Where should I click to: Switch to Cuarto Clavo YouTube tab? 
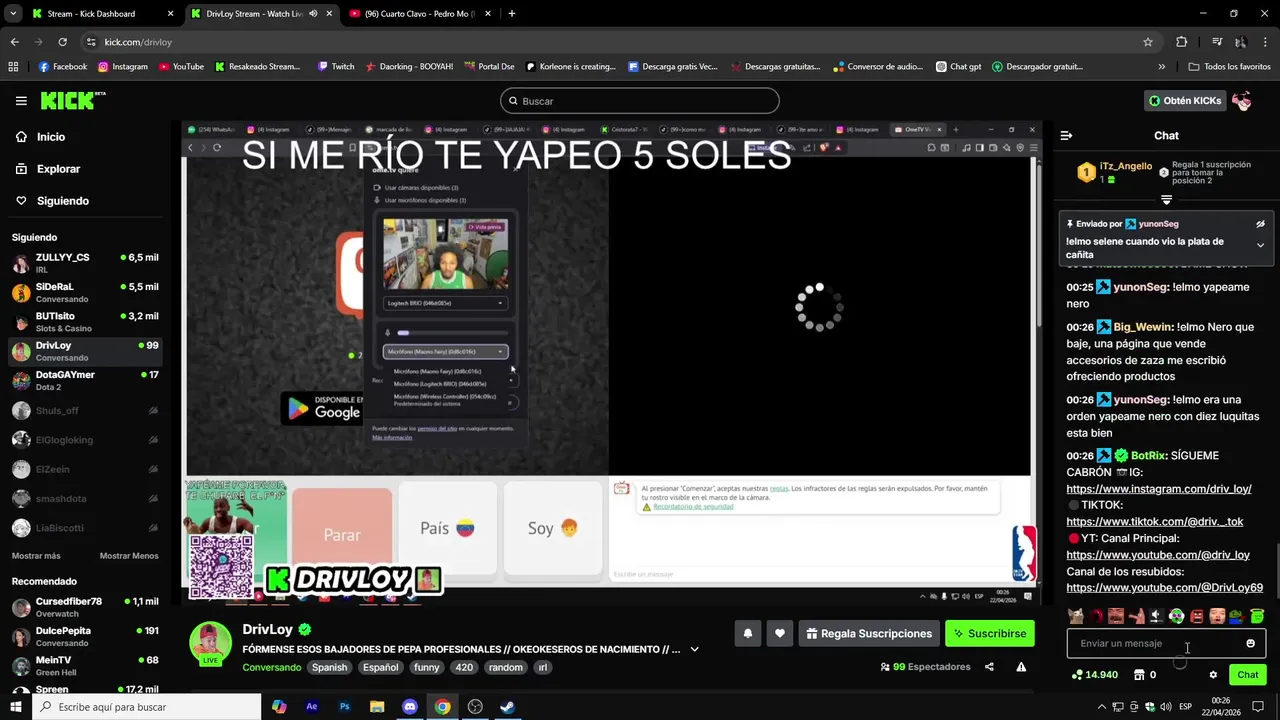tap(418, 14)
